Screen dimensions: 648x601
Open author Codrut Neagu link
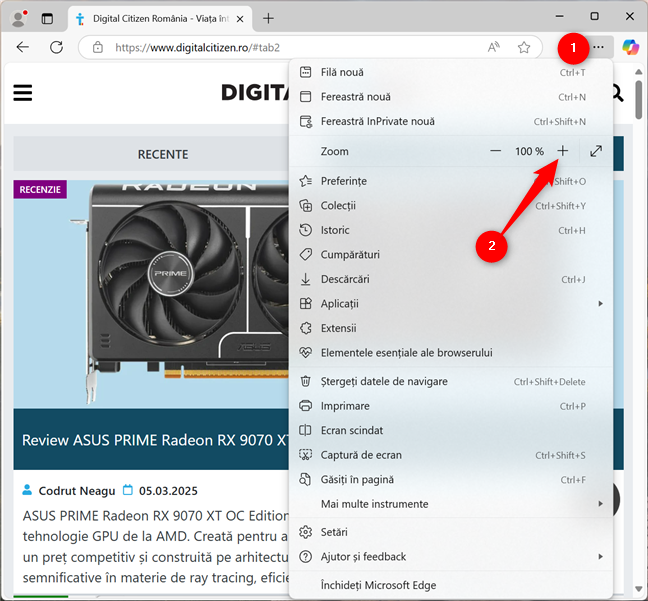click(77, 491)
